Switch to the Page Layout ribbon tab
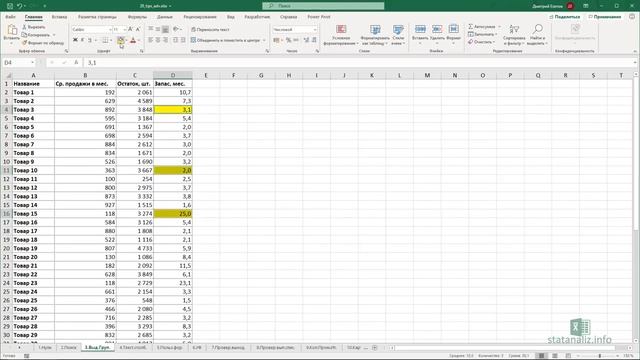 97,17
